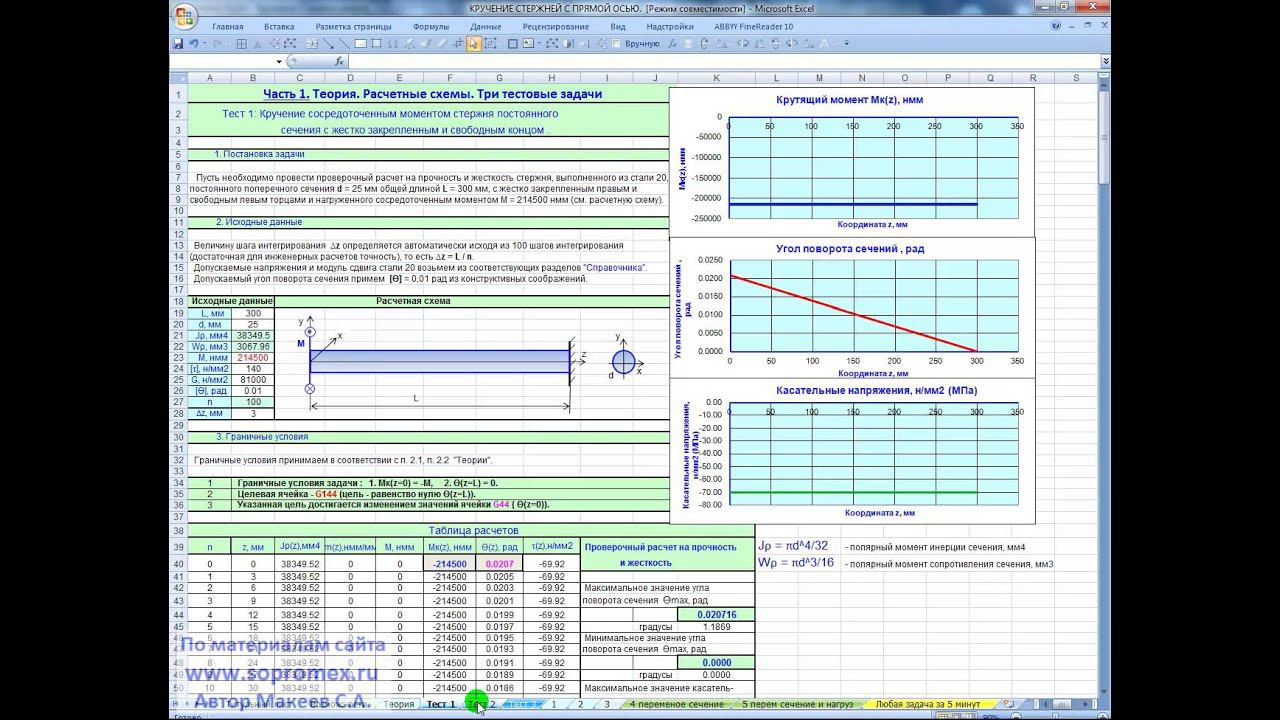Click the selection arrow pointer tool
Viewport: 1280px width, 720px height.
[474, 44]
